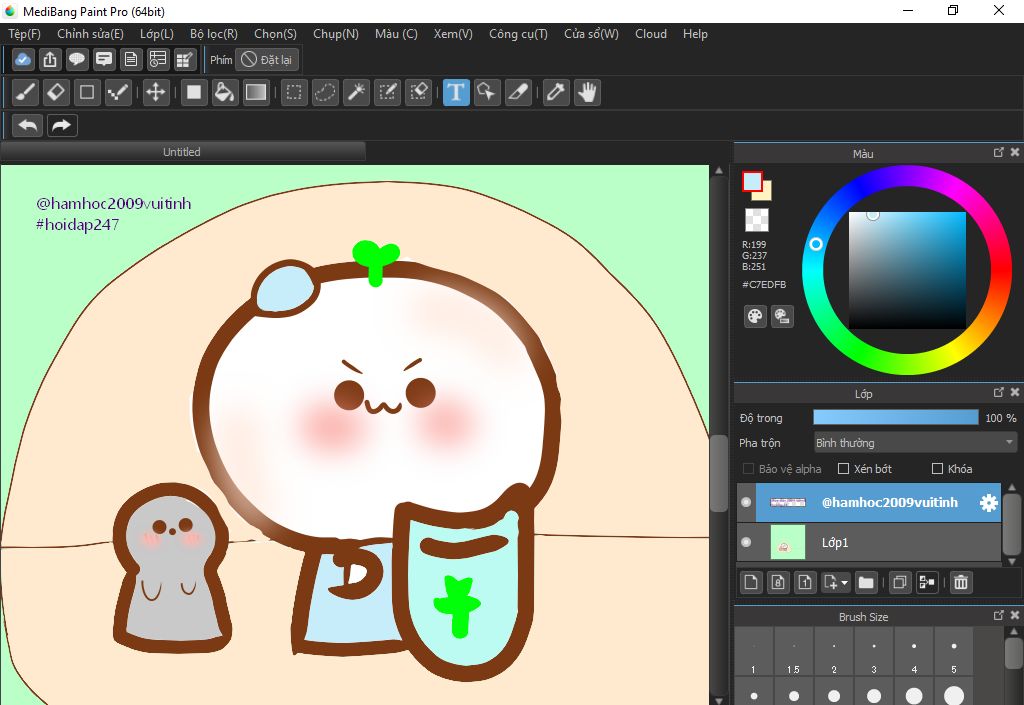Open the Help menu

[696, 34]
